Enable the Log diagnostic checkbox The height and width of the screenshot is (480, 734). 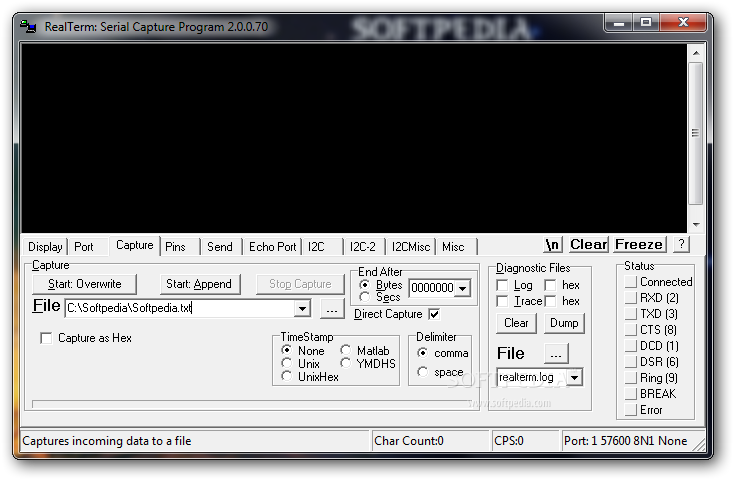[x=502, y=285]
